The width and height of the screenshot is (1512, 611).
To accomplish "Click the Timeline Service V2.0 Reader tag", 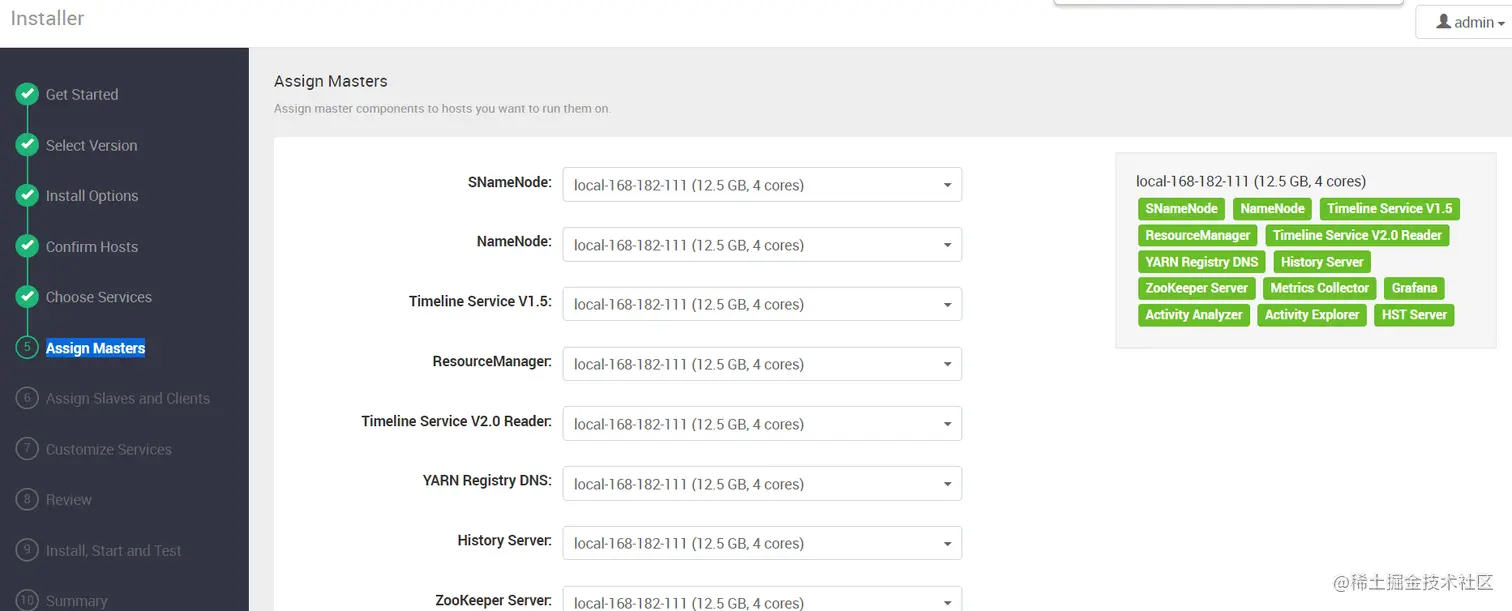I will pyautogui.click(x=1357, y=236).
